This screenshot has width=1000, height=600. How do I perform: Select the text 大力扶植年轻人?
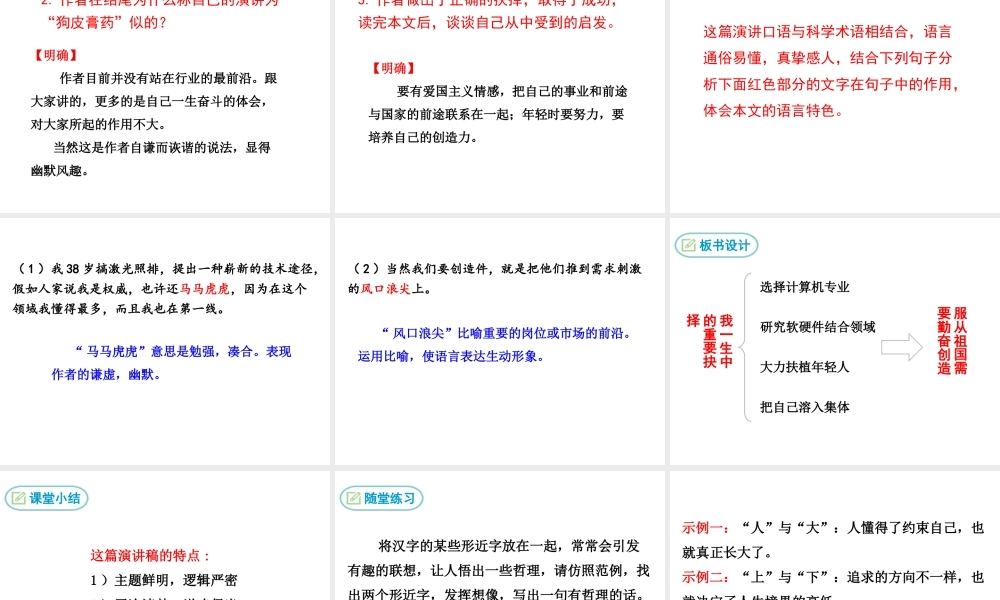pyautogui.click(x=805, y=367)
